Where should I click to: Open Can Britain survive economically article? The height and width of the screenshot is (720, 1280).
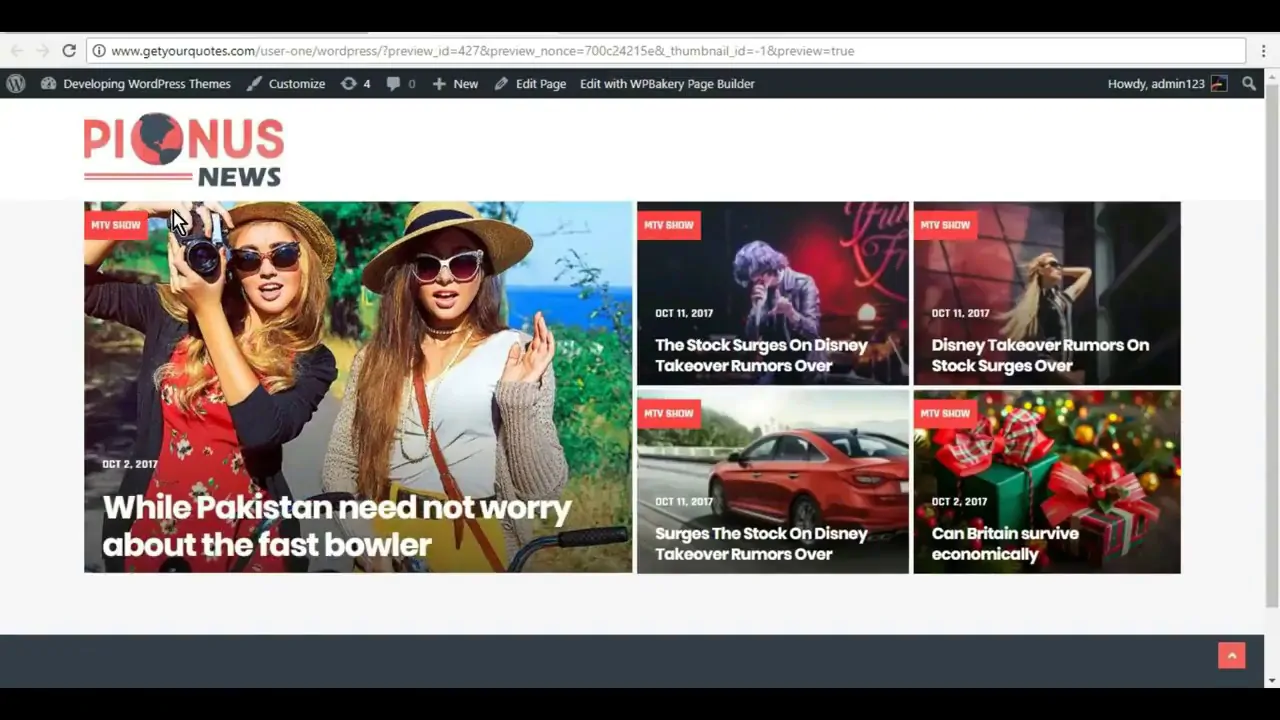(1005, 543)
